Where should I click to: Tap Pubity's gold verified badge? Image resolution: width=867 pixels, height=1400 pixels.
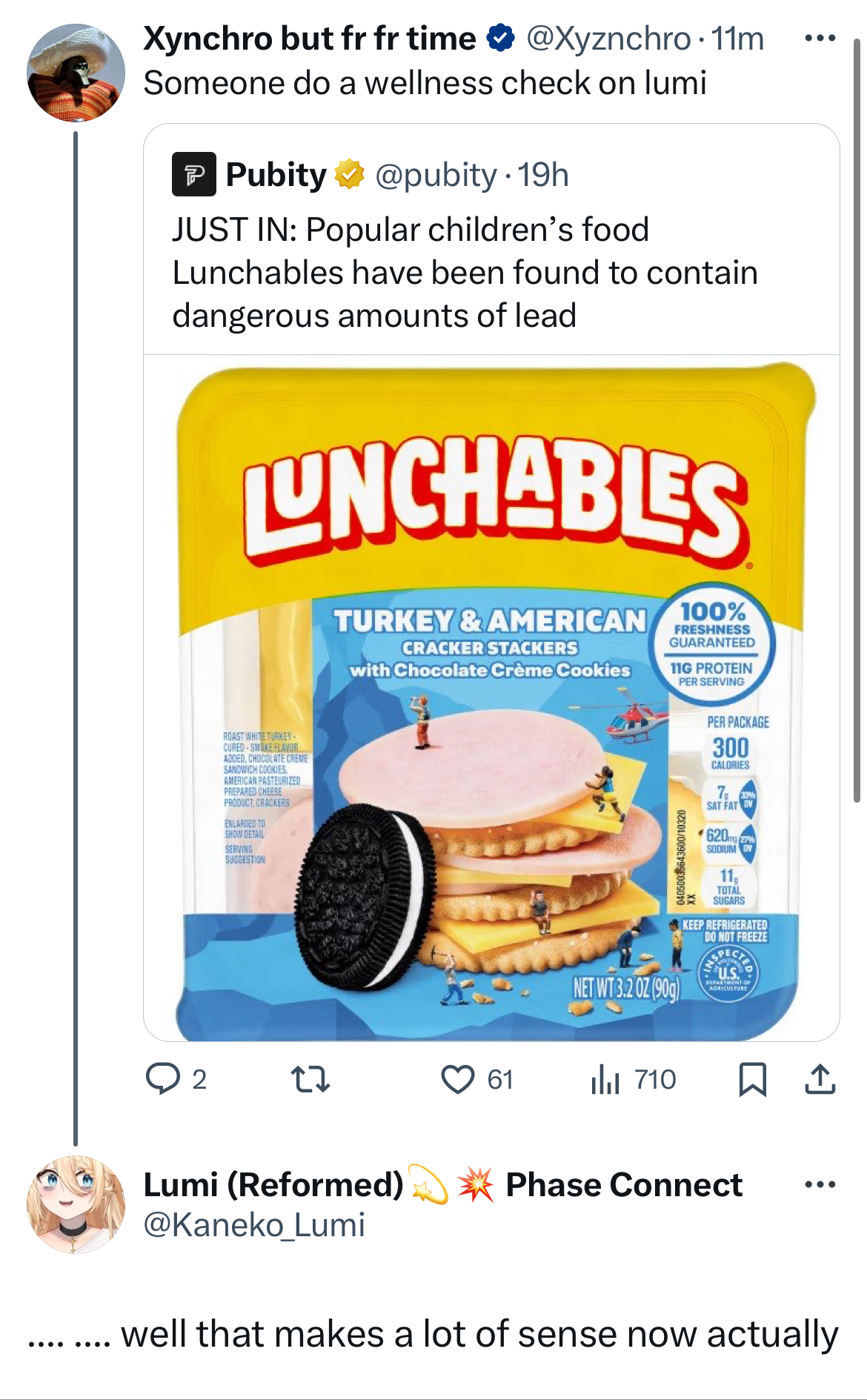pyautogui.click(x=350, y=175)
